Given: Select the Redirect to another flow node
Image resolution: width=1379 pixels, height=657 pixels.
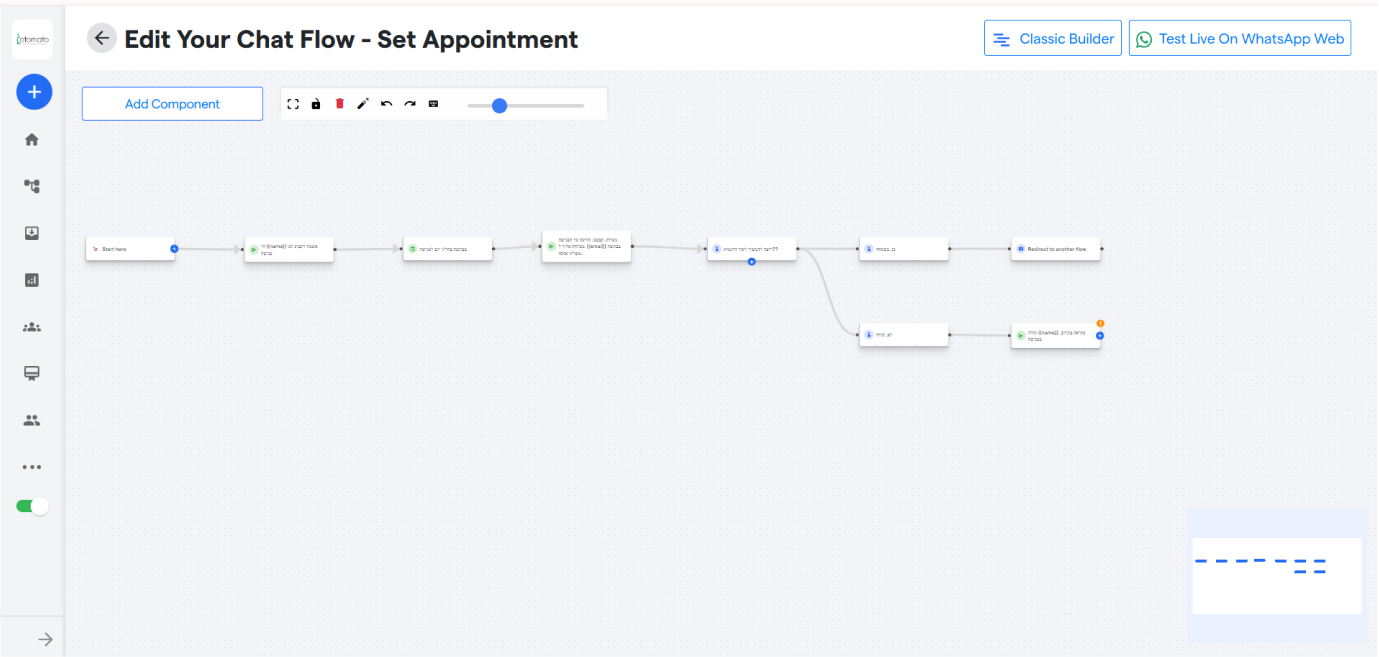Looking at the screenshot, I should click(1056, 249).
